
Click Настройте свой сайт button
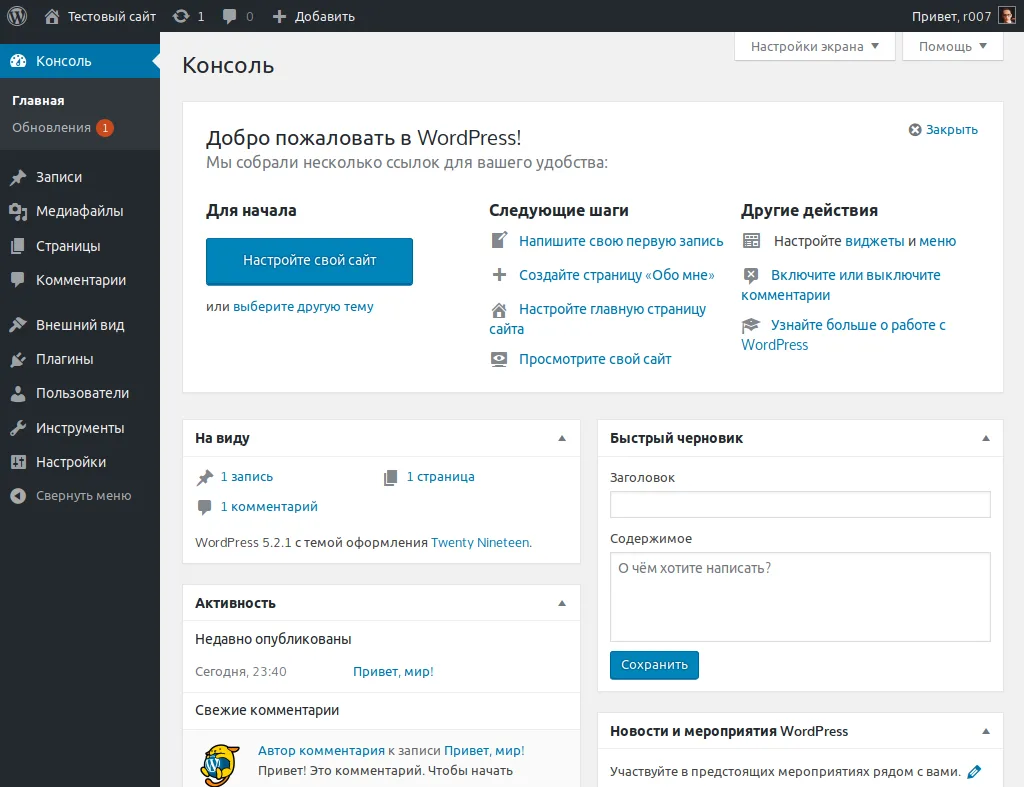310,261
